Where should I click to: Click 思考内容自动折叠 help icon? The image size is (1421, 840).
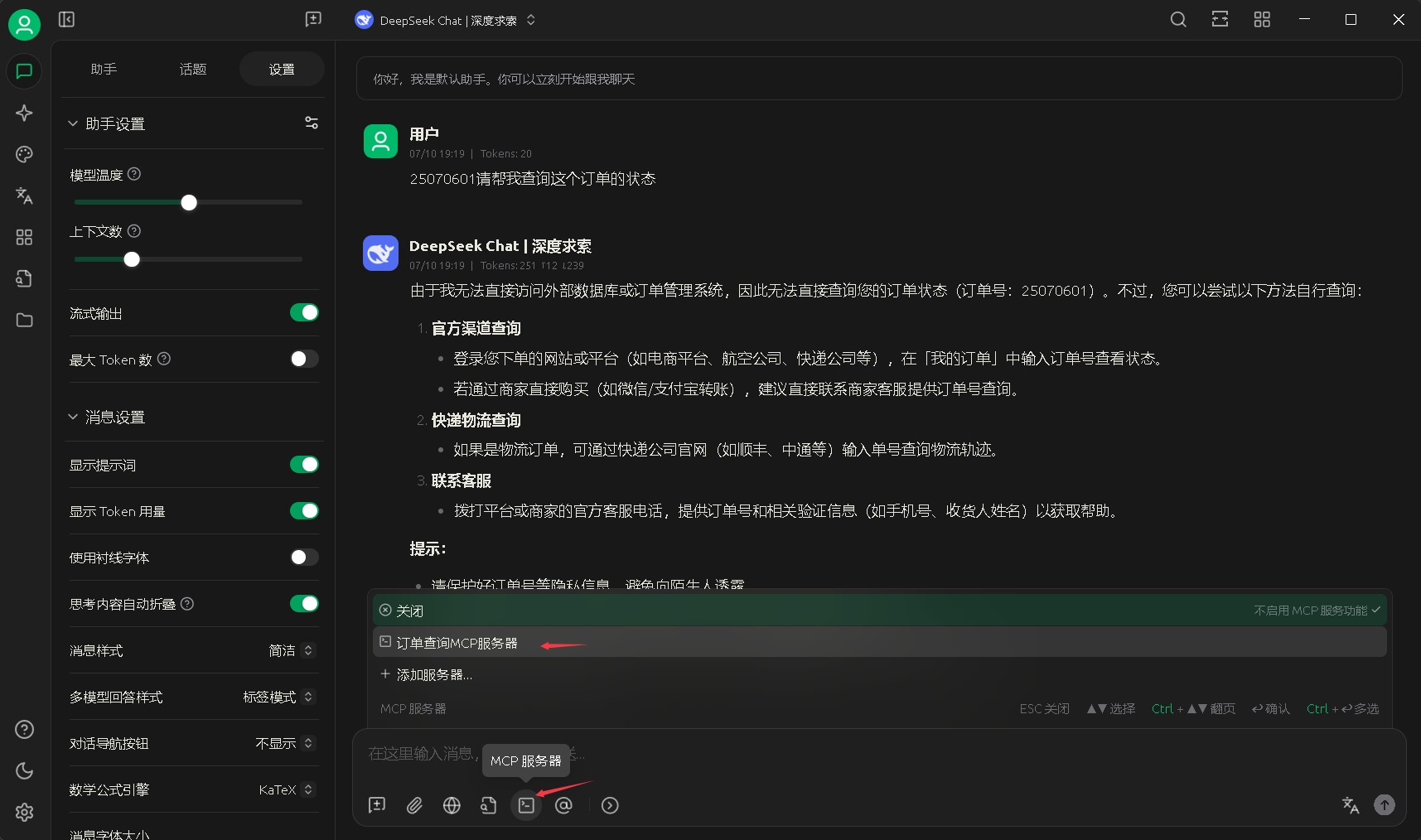(187, 604)
